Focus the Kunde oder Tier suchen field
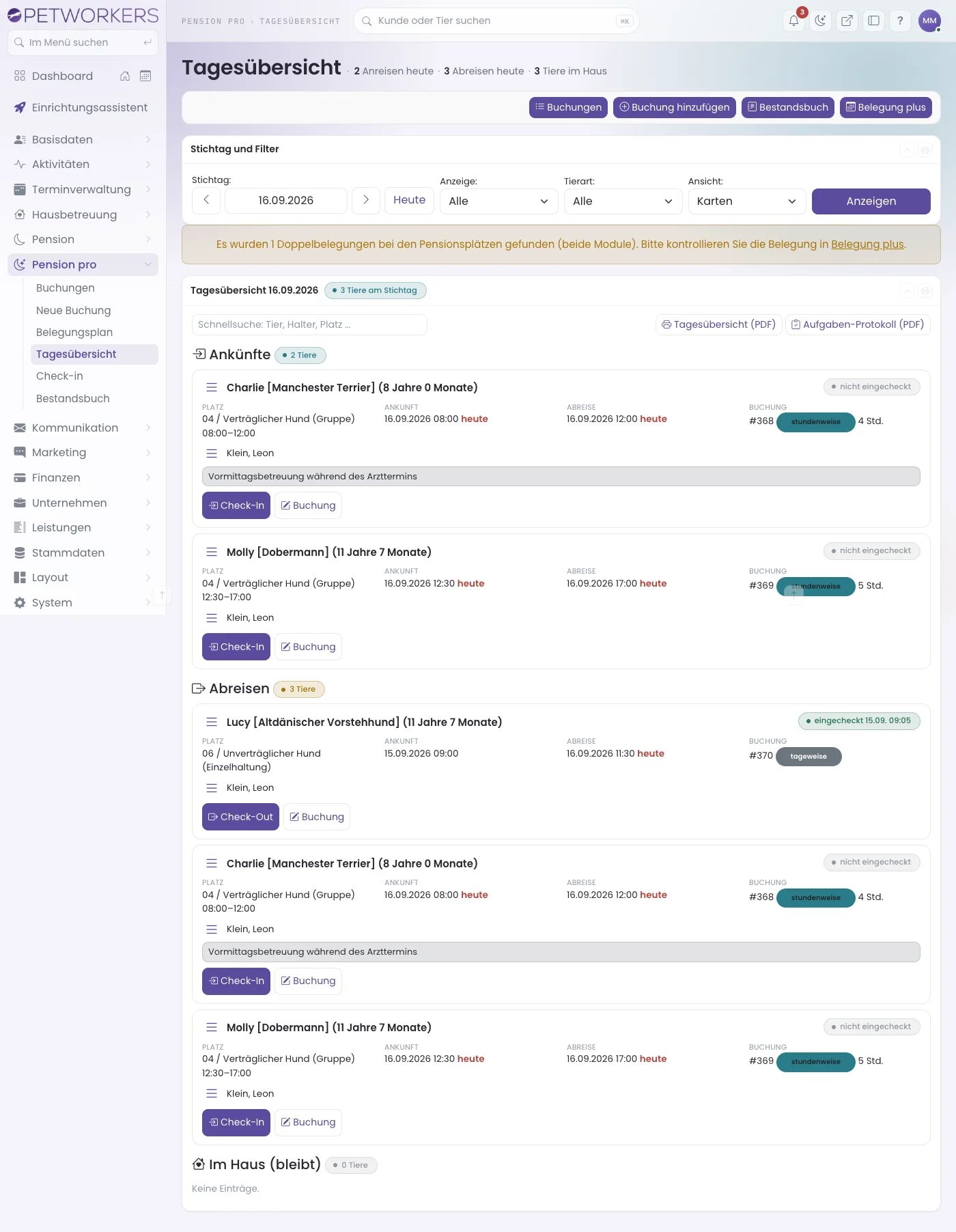 [496, 20]
